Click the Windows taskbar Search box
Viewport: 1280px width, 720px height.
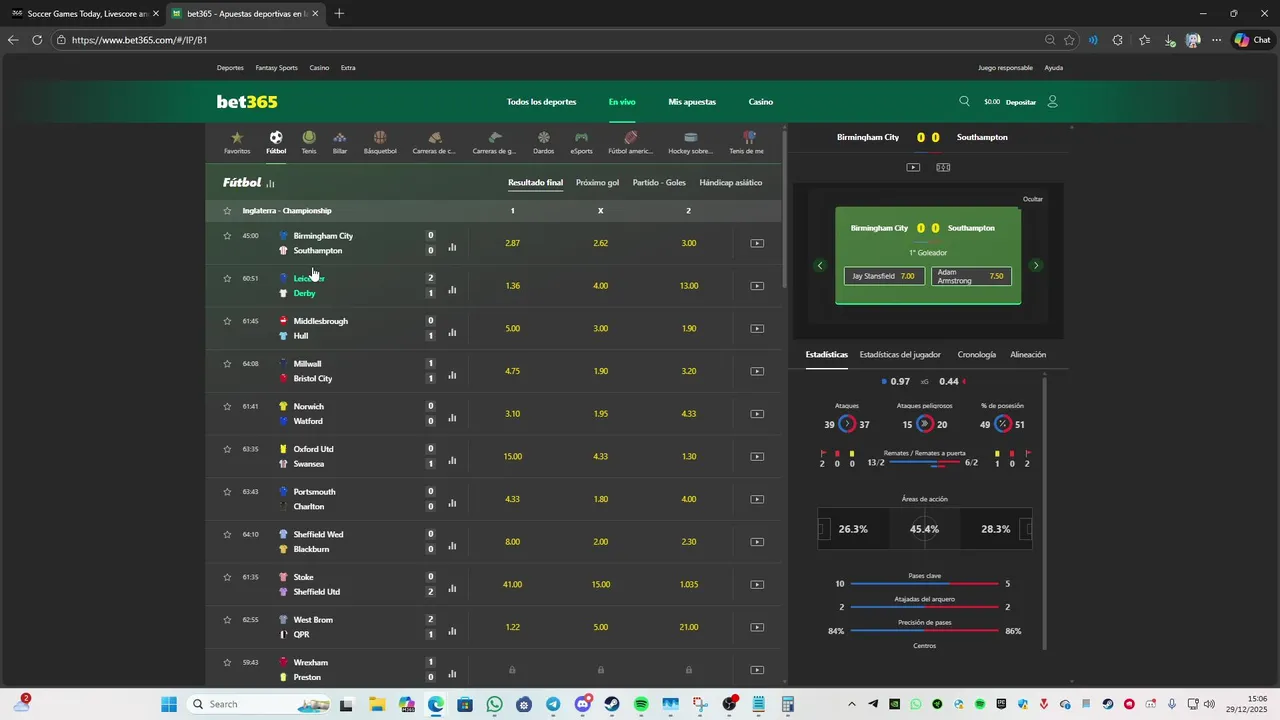(x=258, y=704)
